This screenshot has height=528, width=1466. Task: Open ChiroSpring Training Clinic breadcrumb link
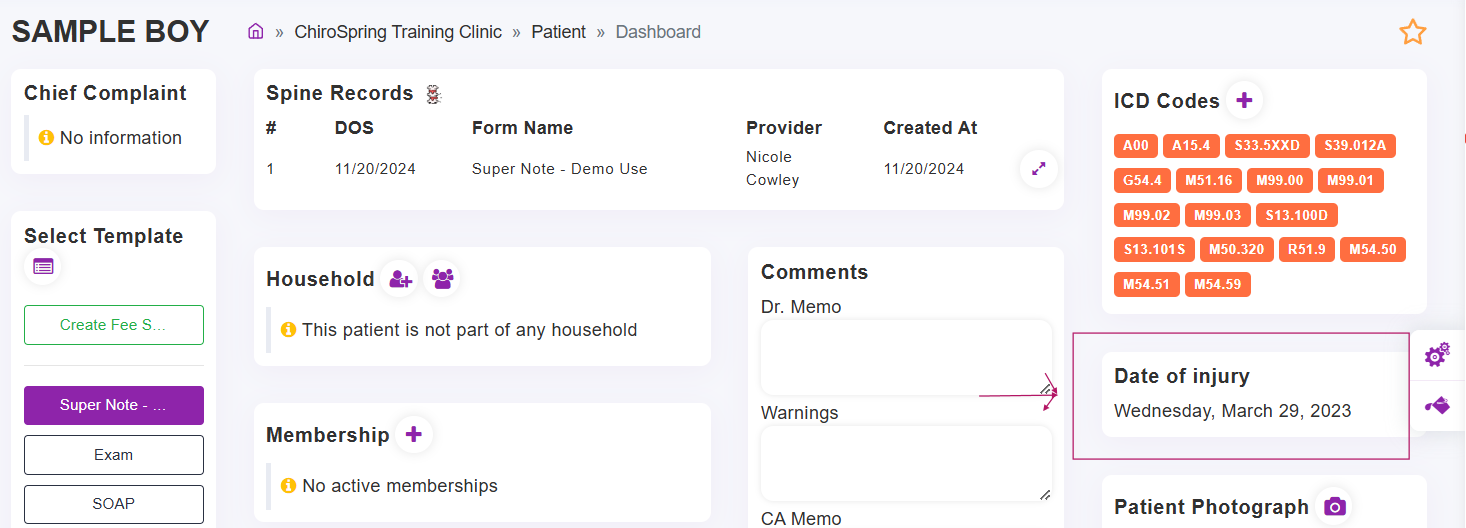click(x=398, y=32)
